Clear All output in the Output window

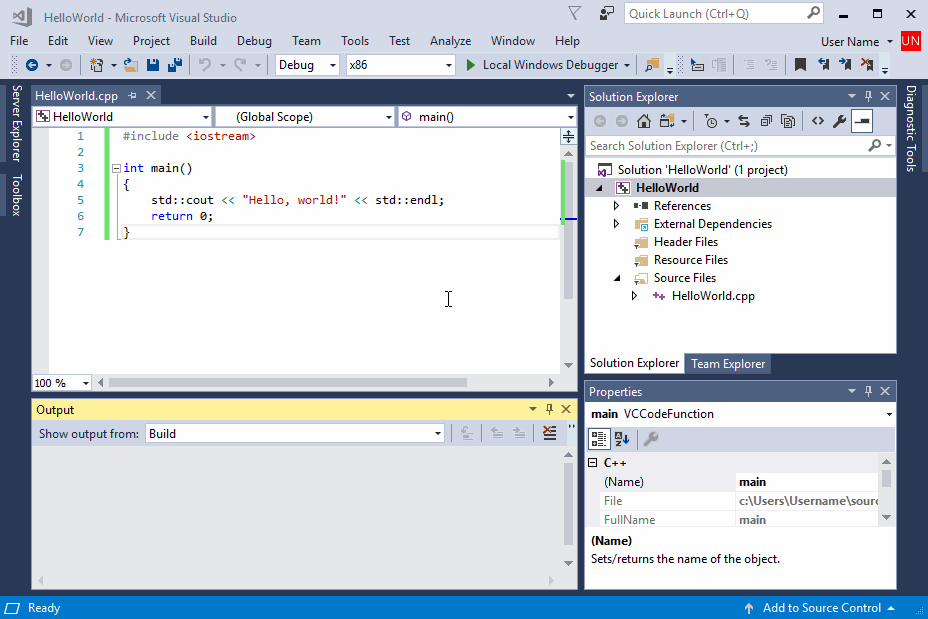(548, 433)
